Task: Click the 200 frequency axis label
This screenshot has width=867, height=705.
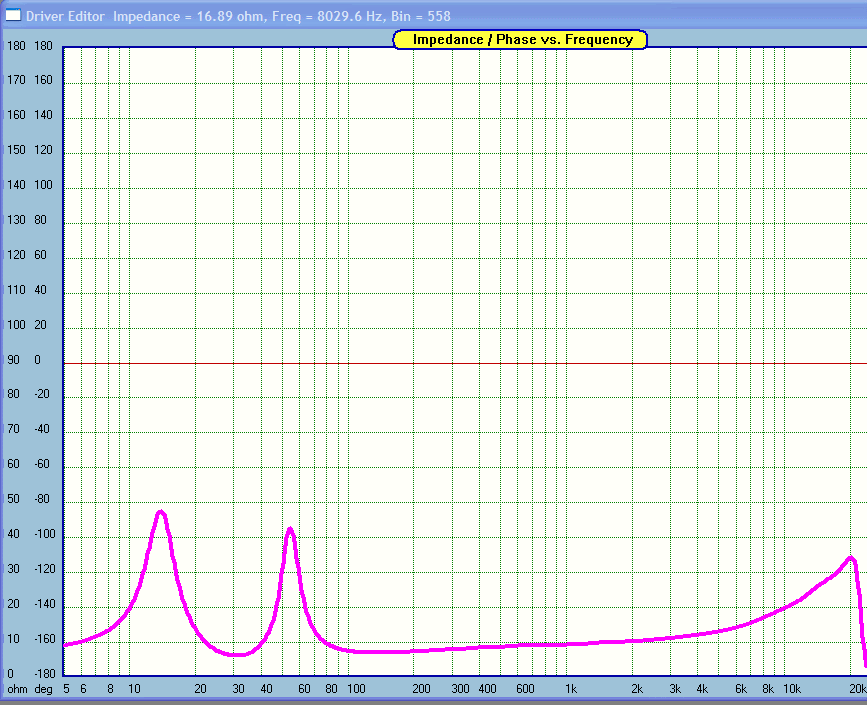Action: (421, 689)
